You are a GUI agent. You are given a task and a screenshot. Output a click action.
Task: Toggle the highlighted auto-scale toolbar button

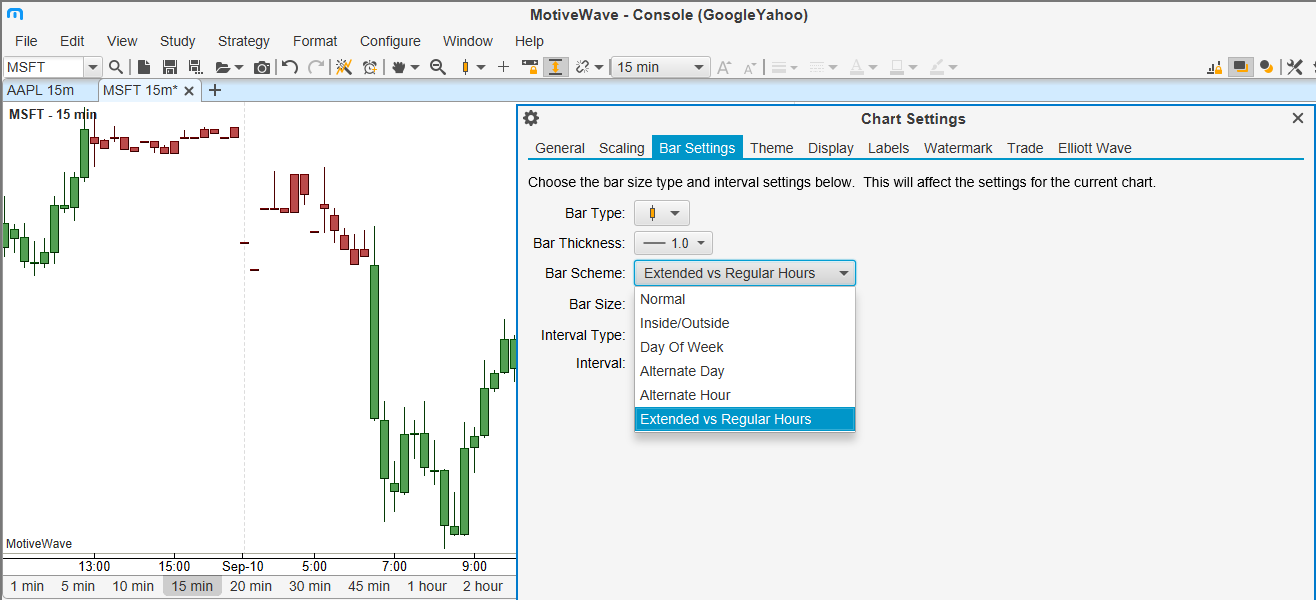pos(555,67)
